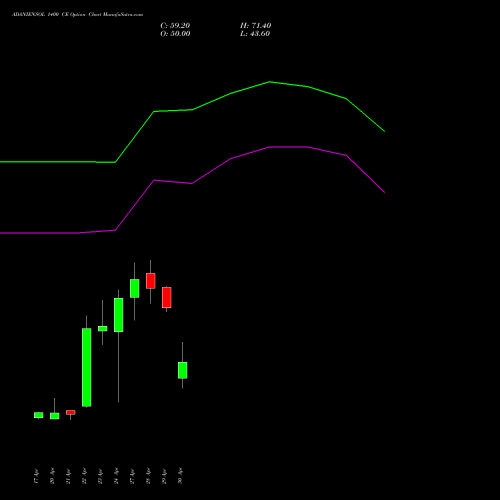Click the close value C: 59.20
Image resolution: width=500 pixels, height=500 pixels.
[175, 26]
